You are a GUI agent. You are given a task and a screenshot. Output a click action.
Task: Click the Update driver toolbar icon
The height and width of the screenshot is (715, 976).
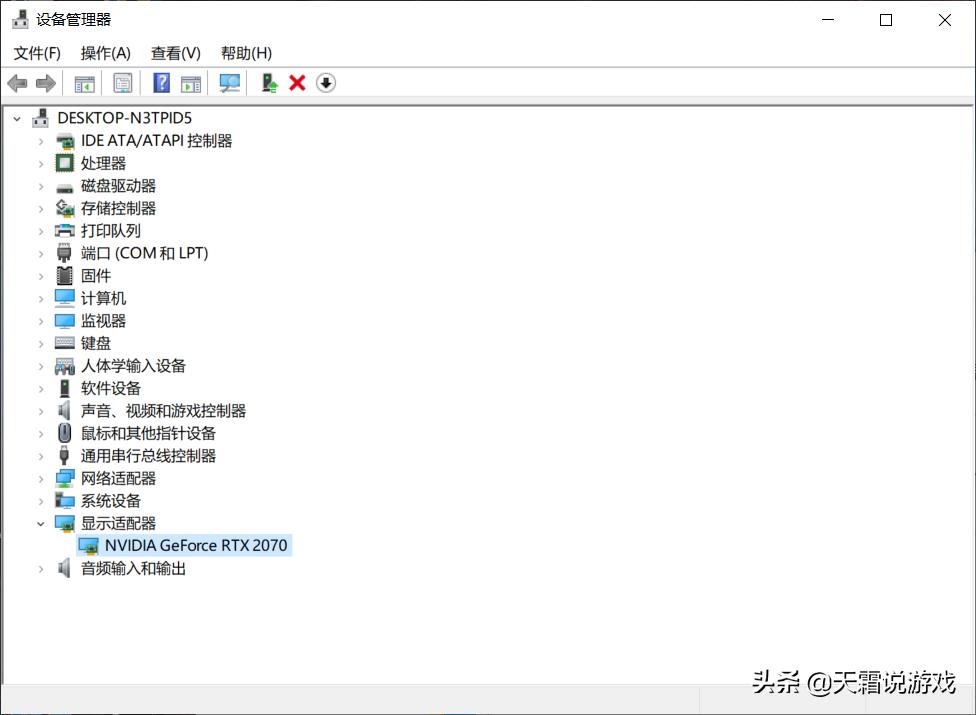click(x=269, y=83)
